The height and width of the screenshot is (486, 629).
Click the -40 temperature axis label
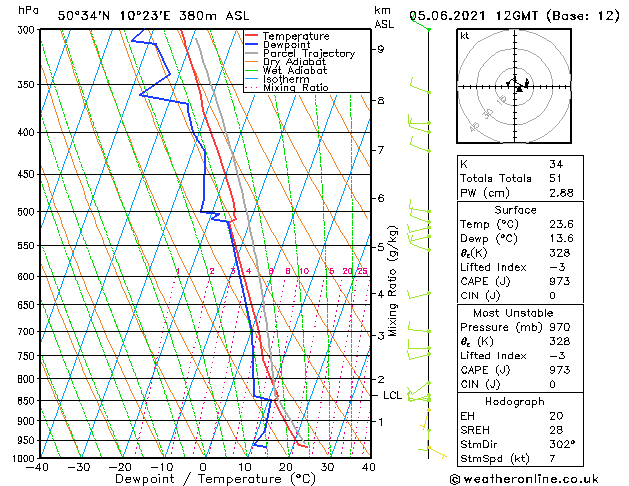[37, 468]
